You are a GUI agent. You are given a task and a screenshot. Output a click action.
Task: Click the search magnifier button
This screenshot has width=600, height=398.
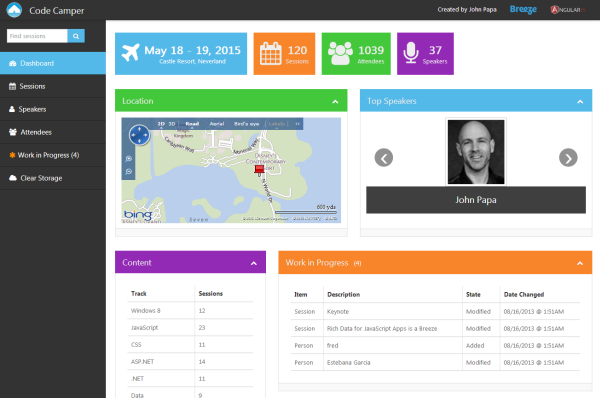(x=76, y=36)
